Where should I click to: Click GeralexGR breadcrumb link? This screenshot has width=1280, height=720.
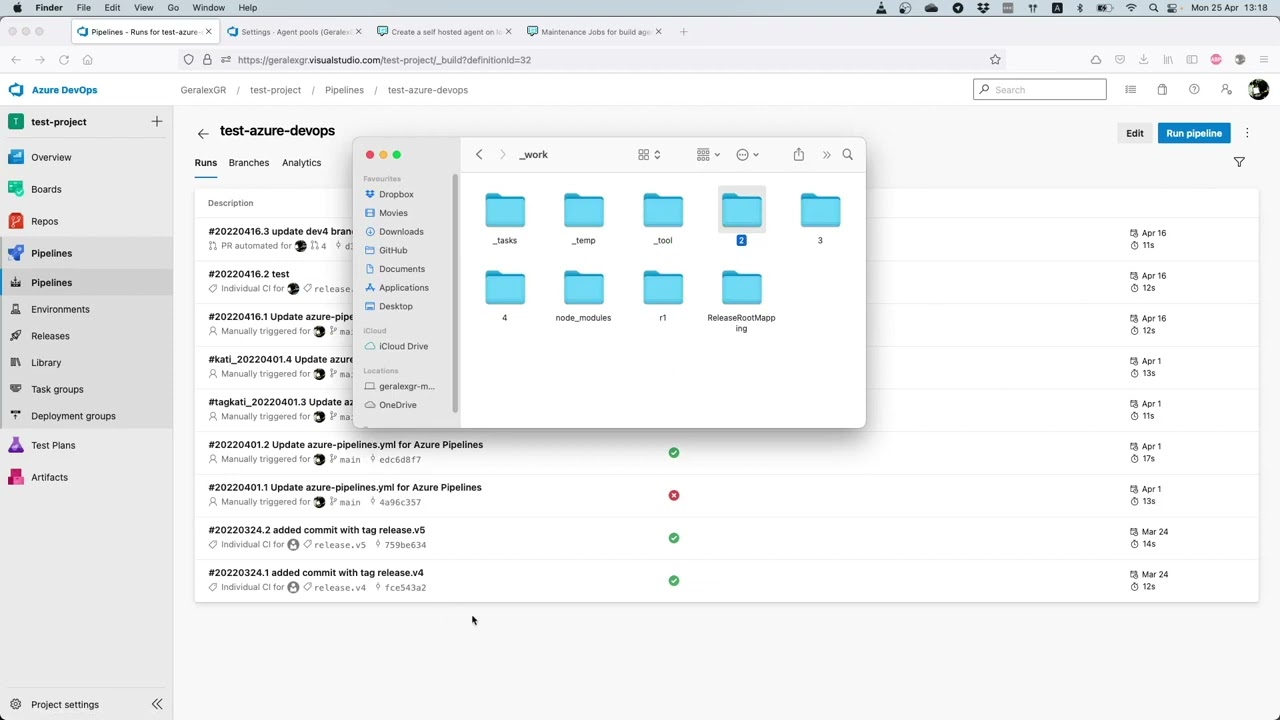click(203, 90)
